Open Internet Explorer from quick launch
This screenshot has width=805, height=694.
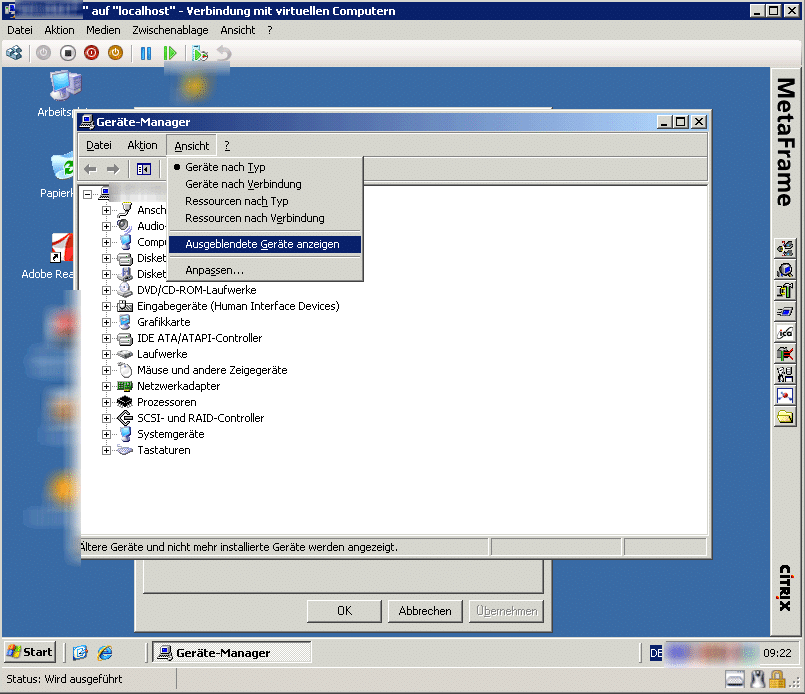point(105,652)
